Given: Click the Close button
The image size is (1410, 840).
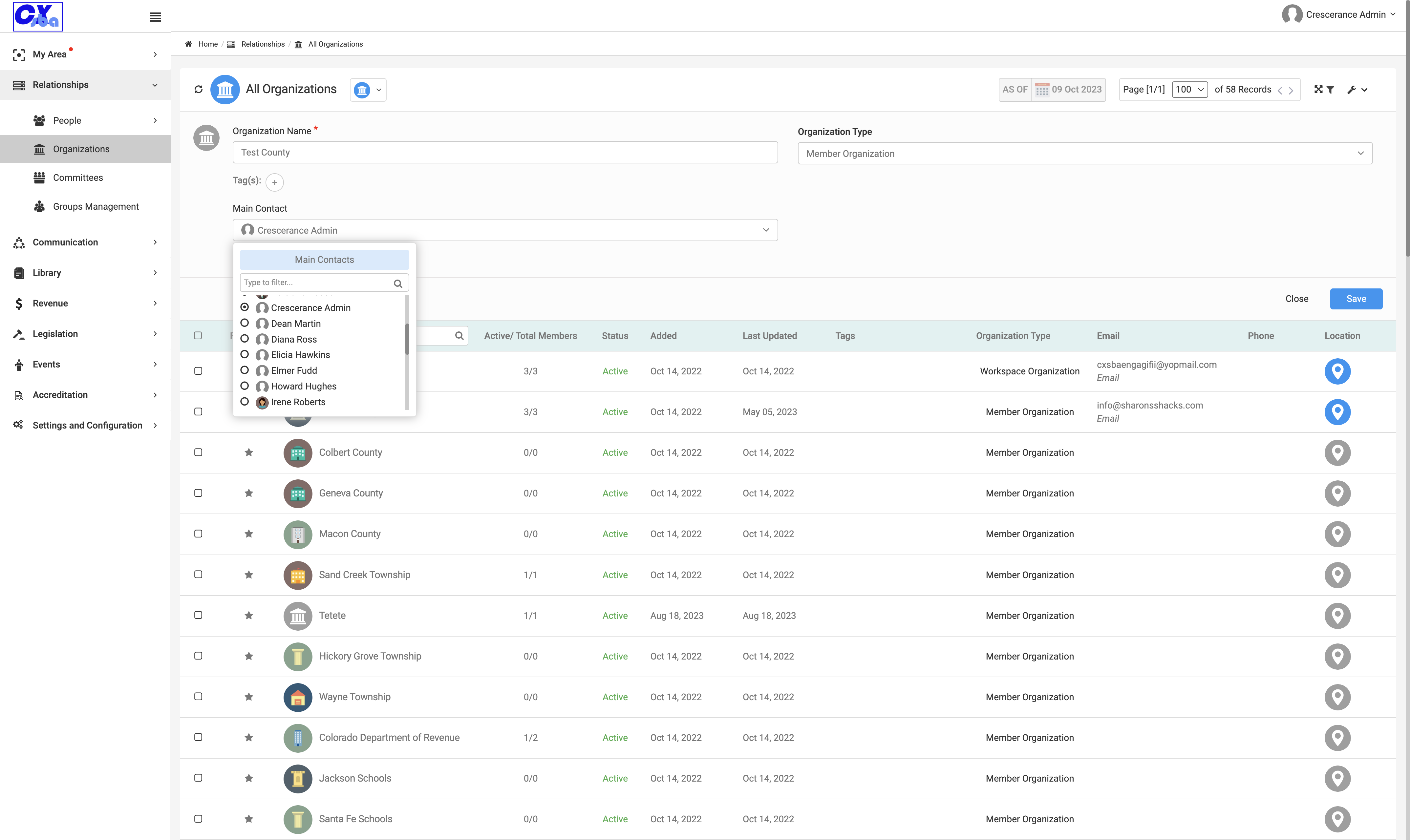Looking at the screenshot, I should (1296, 299).
